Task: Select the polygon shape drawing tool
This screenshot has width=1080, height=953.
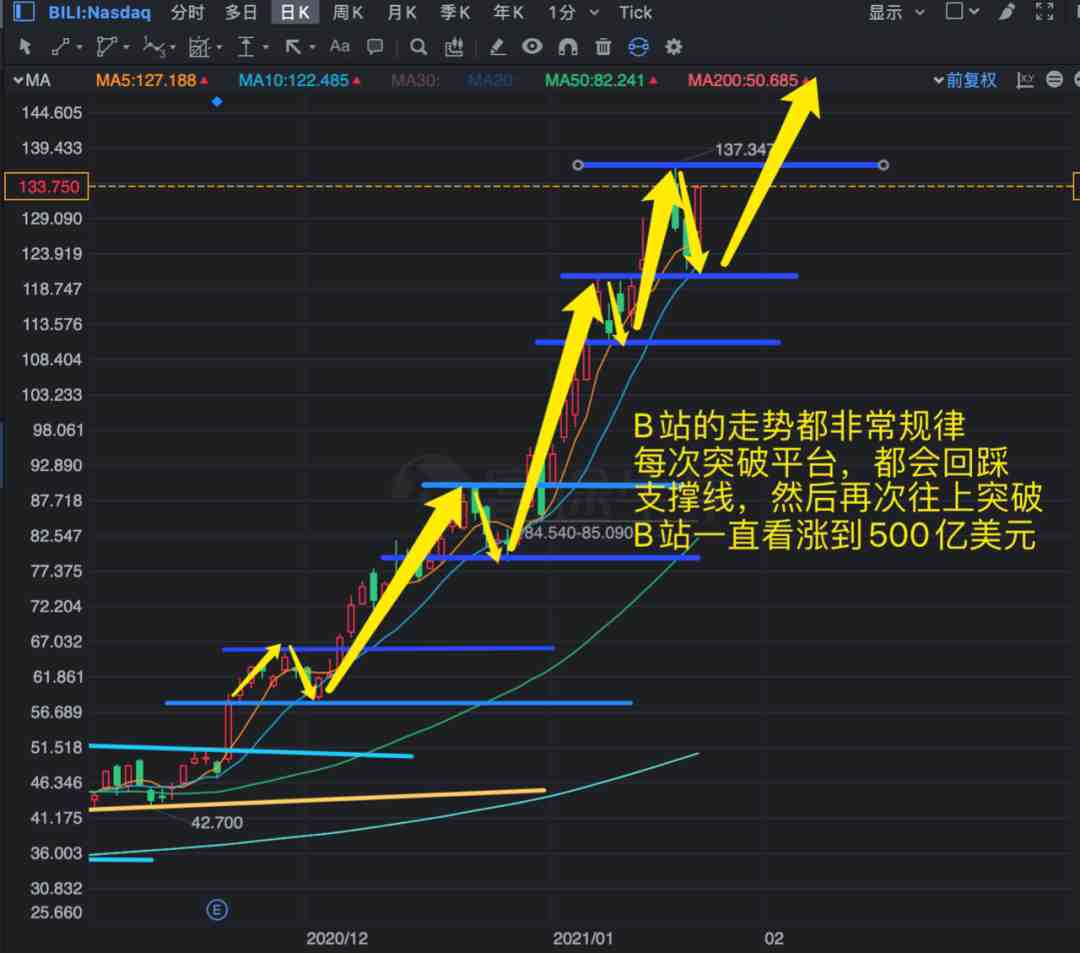Action: pos(106,47)
